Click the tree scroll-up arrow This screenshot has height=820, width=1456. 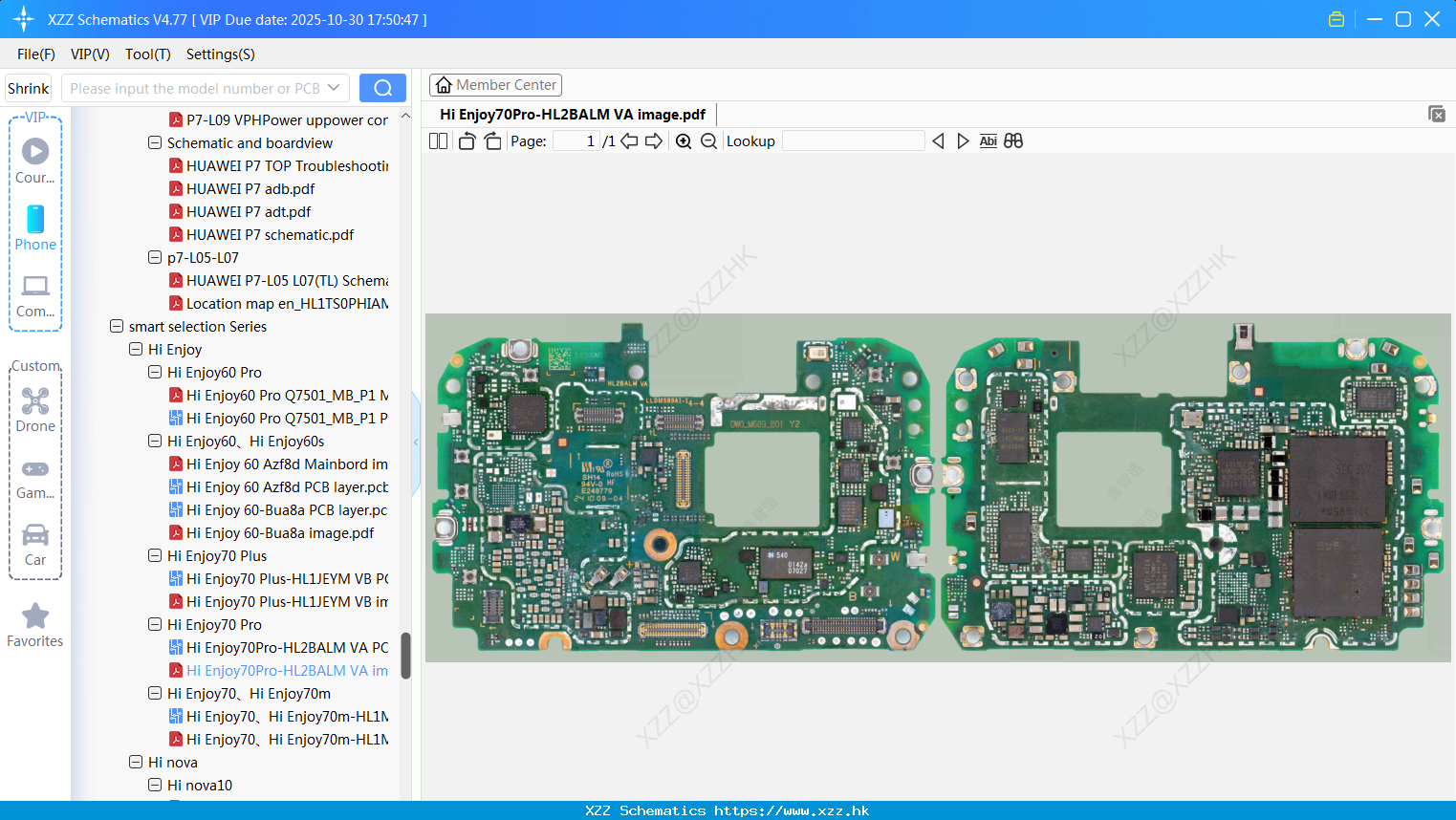coord(405,117)
